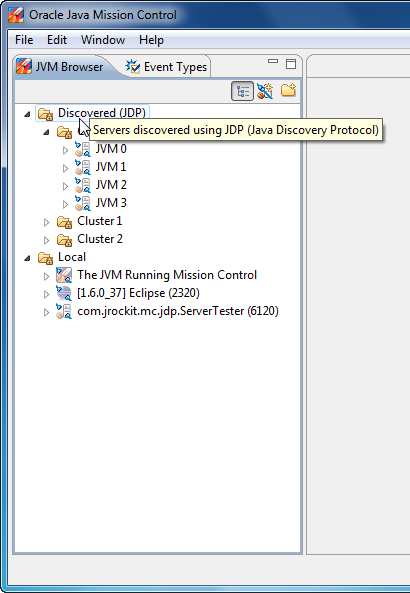Click the Cluster 1 folder icon
The width and height of the screenshot is (410, 593).
tap(64, 222)
